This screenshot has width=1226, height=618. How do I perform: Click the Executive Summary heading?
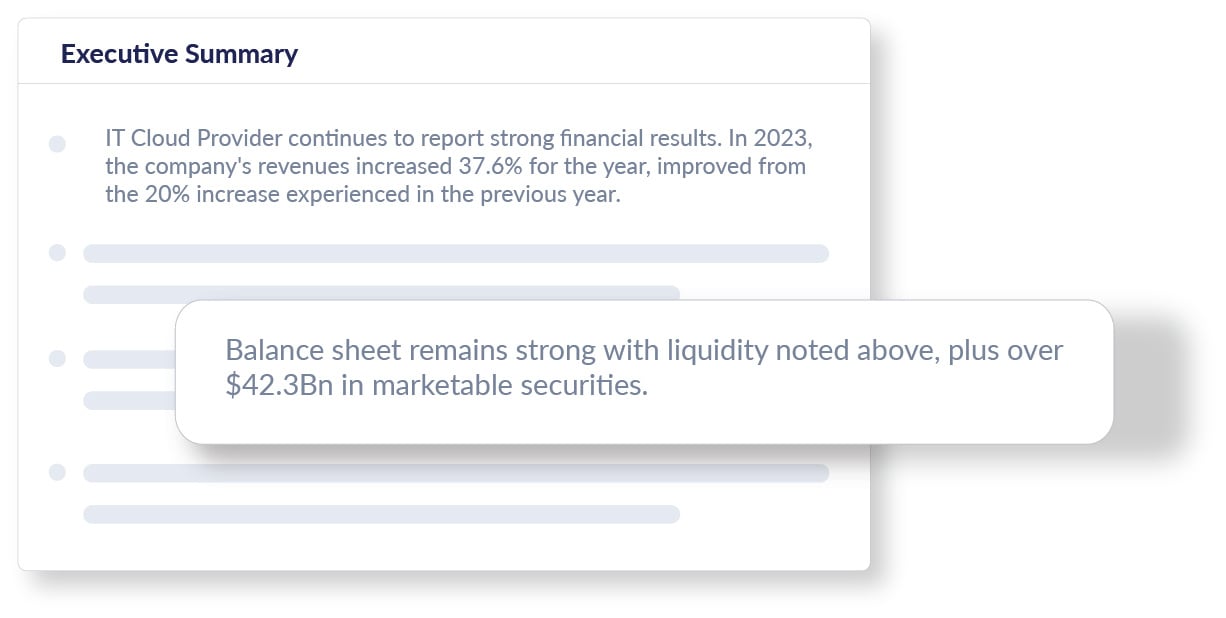[x=179, y=53]
